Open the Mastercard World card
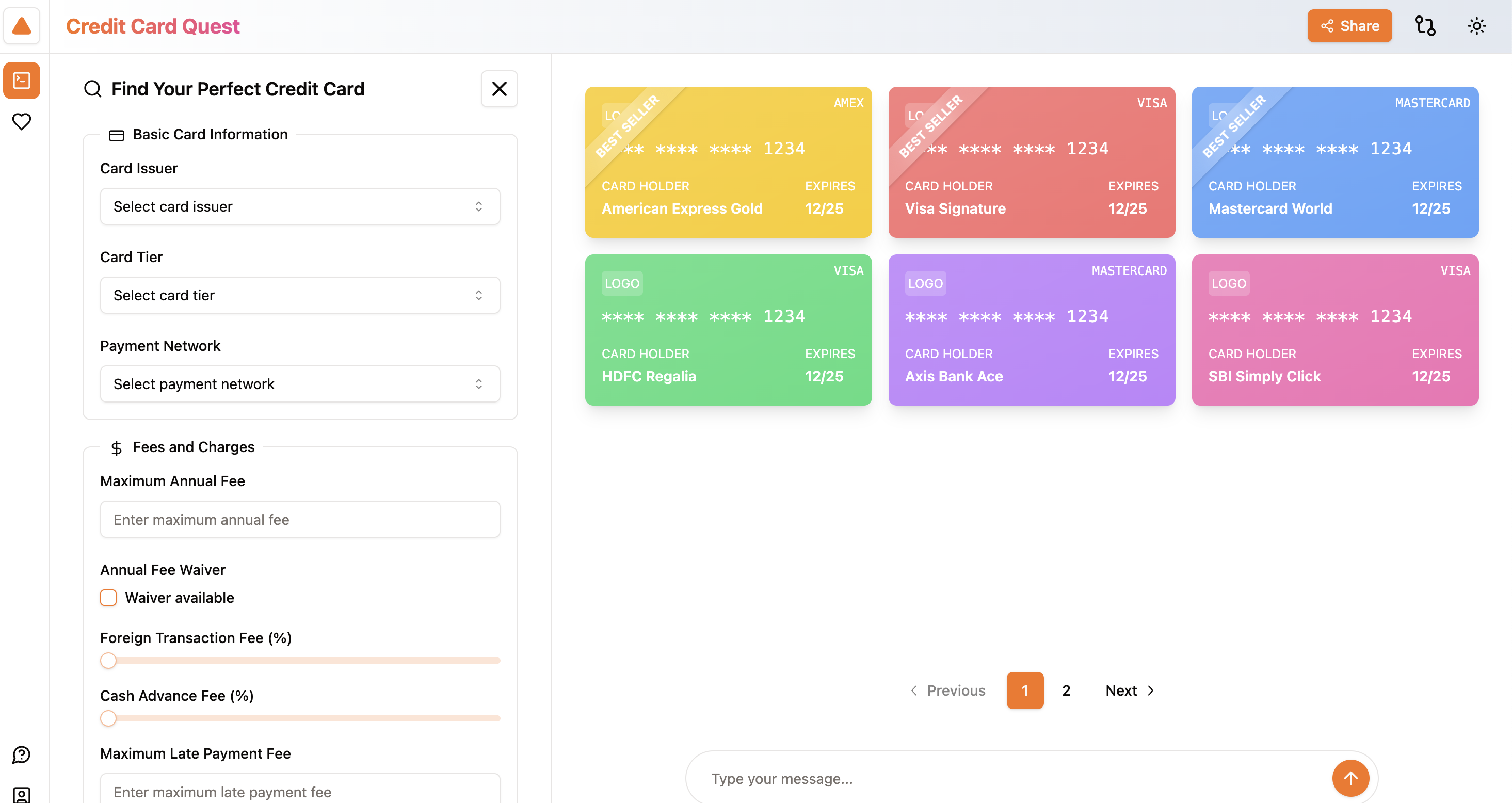Screen dimensions: 1512x803 click(x=1336, y=163)
